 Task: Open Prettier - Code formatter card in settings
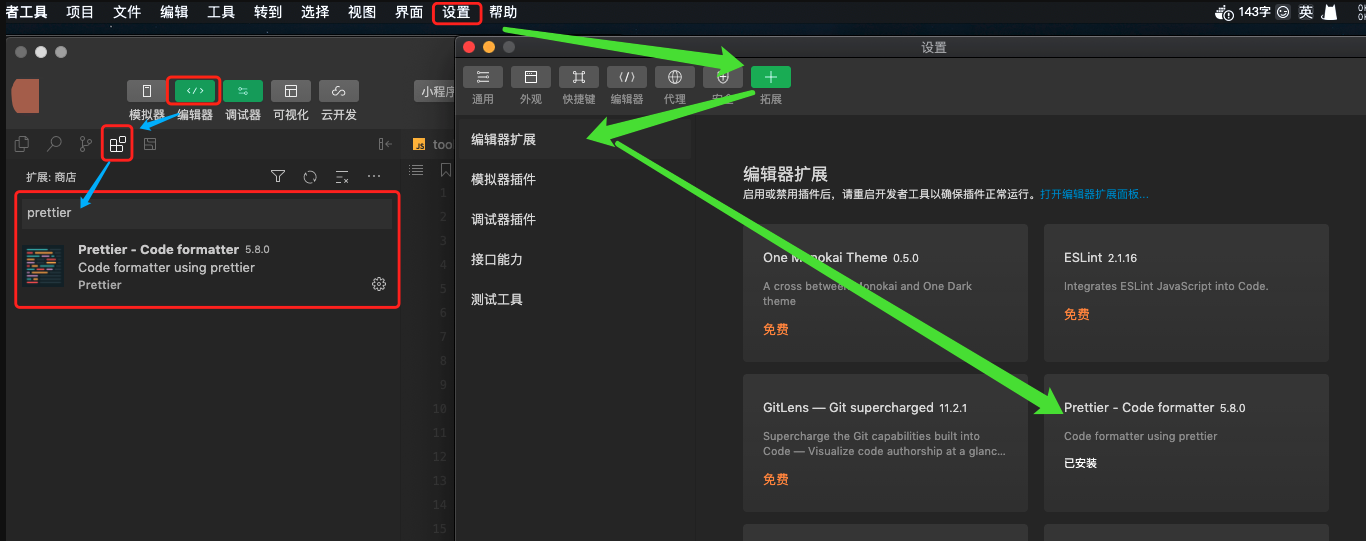[x=1186, y=443]
